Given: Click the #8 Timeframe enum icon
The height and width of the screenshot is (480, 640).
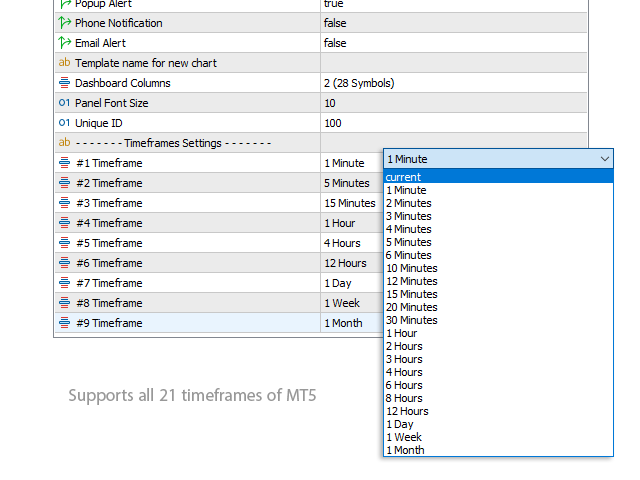Looking at the screenshot, I should [64, 302].
